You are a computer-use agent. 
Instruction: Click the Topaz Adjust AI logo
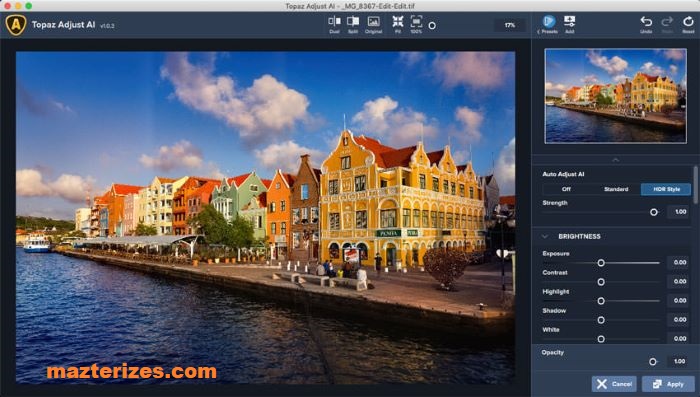(16, 25)
